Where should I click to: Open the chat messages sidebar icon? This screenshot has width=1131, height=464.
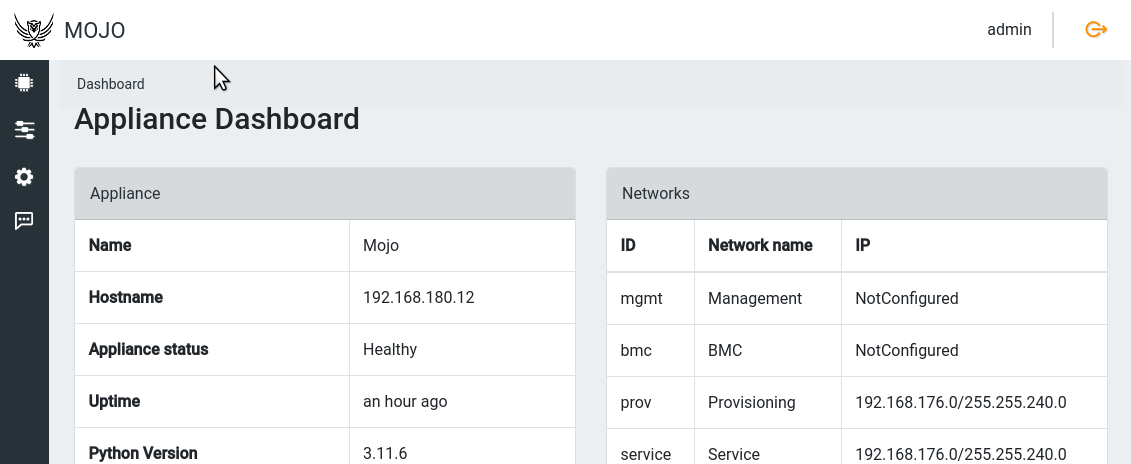pyautogui.click(x=24, y=221)
